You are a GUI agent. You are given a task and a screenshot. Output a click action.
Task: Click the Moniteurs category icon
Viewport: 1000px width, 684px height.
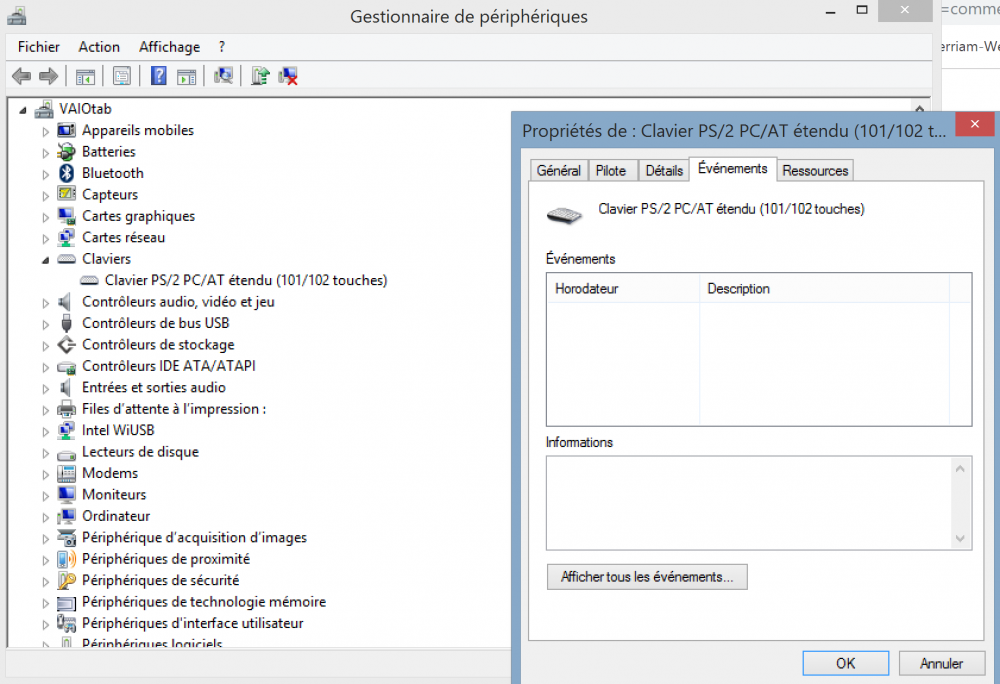point(66,495)
